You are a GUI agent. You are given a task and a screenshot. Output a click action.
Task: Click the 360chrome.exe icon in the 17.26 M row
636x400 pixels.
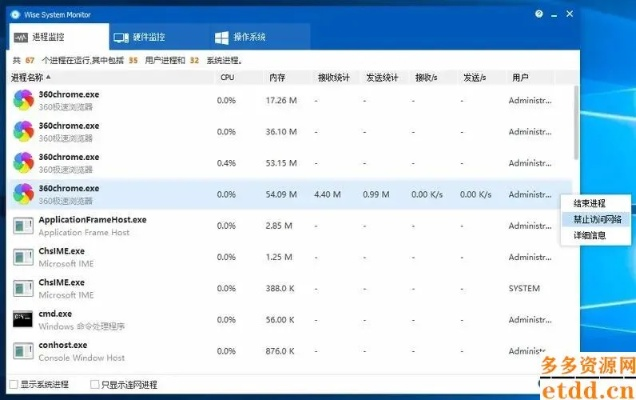[24, 100]
